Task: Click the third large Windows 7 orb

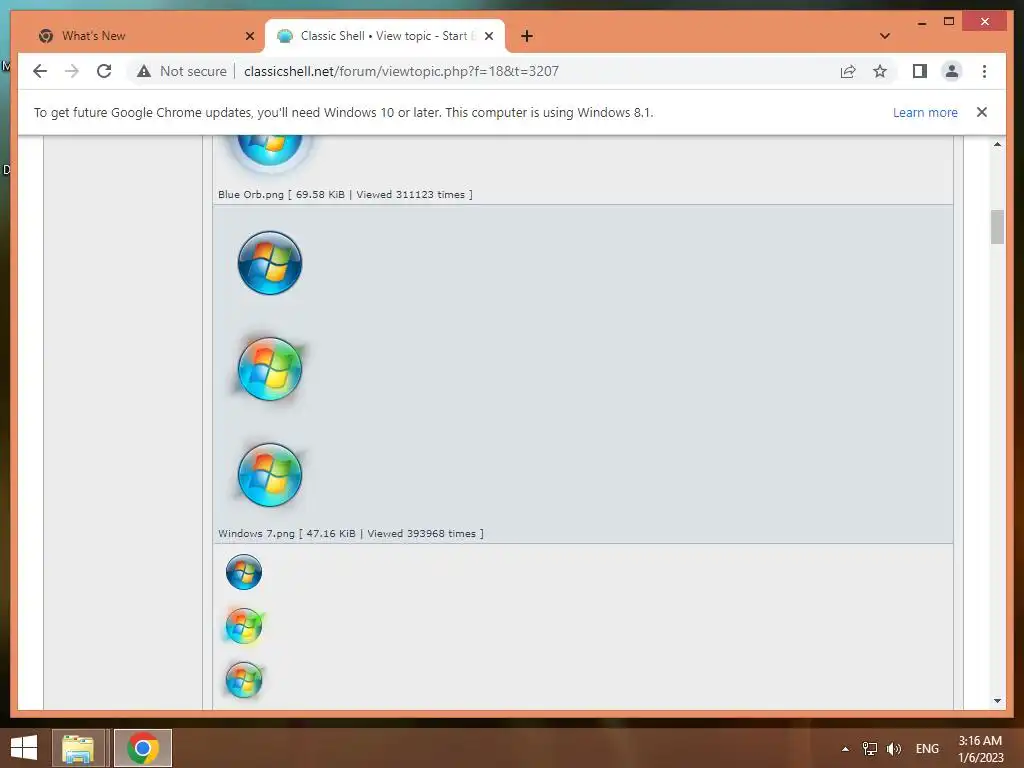Action: click(x=270, y=475)
